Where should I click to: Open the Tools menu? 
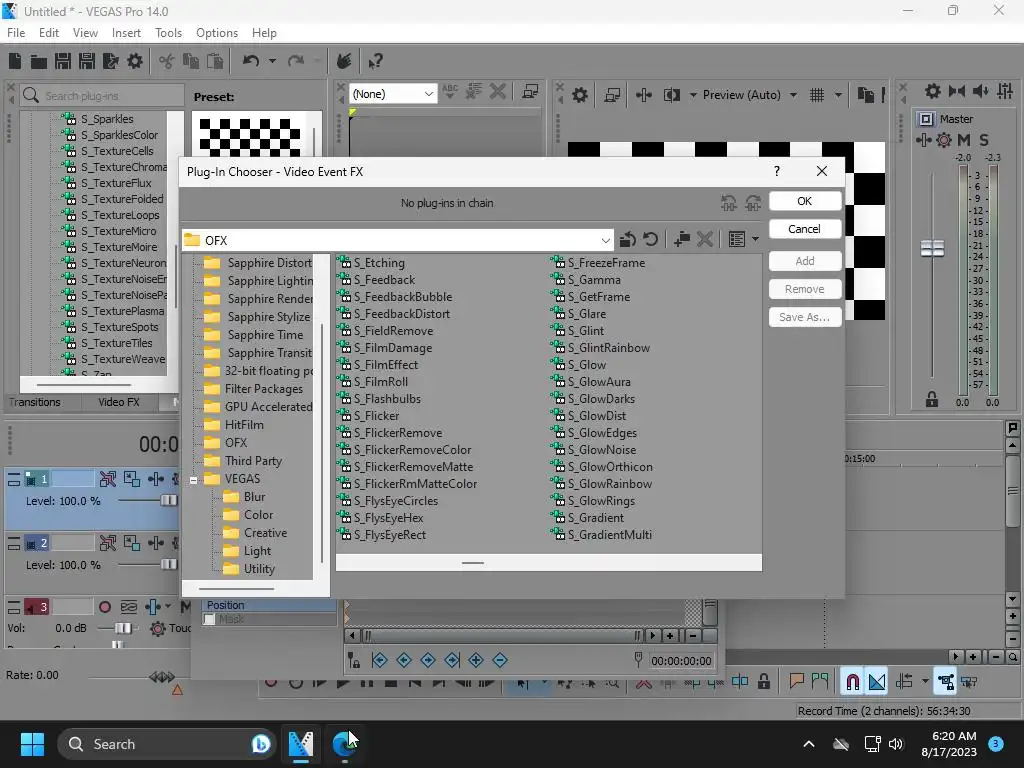(168, 33)
